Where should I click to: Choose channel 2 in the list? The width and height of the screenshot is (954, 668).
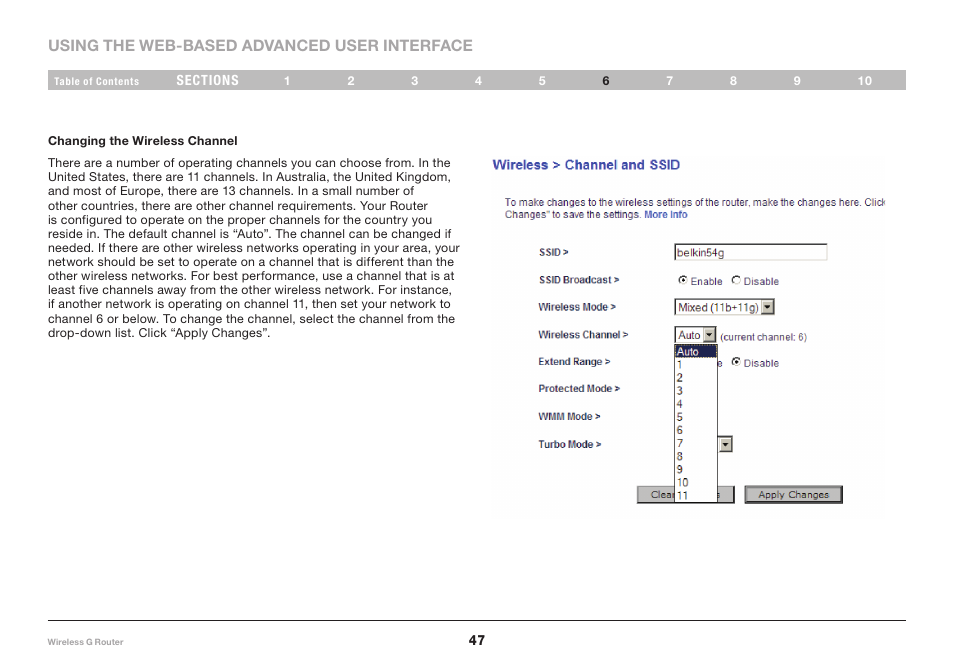(x=696, y=378)
